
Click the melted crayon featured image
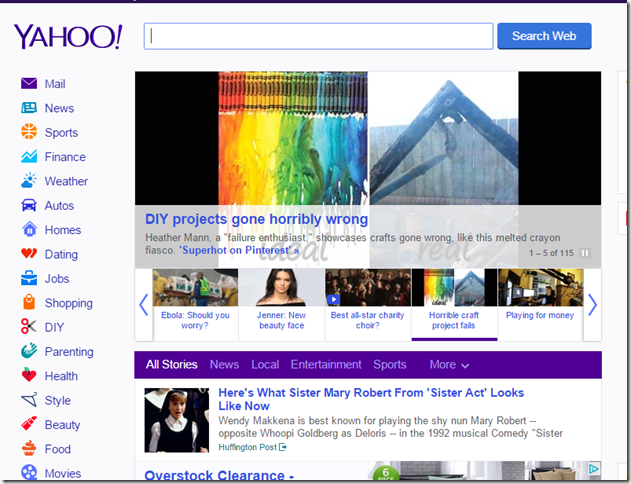(293, 138)
